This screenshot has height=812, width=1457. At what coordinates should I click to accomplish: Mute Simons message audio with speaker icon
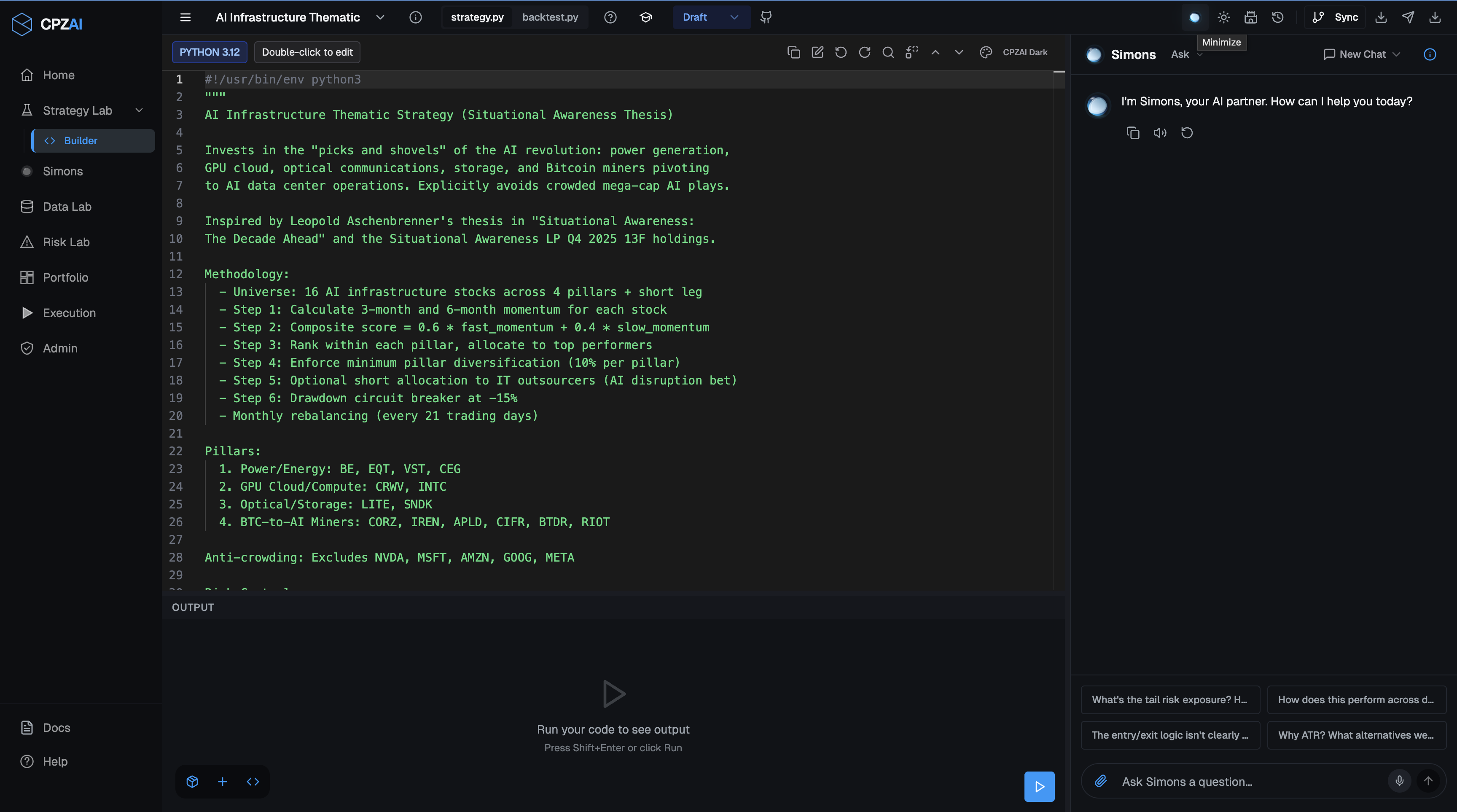1160,132
